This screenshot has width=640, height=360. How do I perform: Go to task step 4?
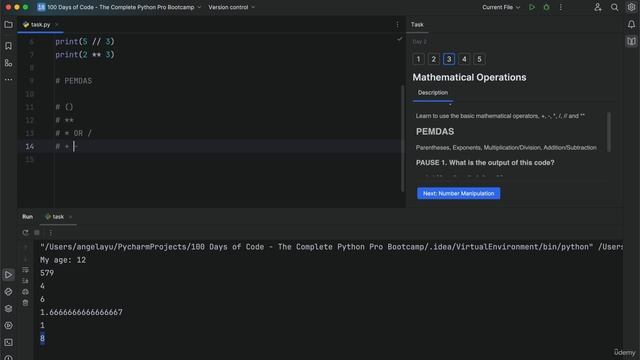(x=464, y=59)
